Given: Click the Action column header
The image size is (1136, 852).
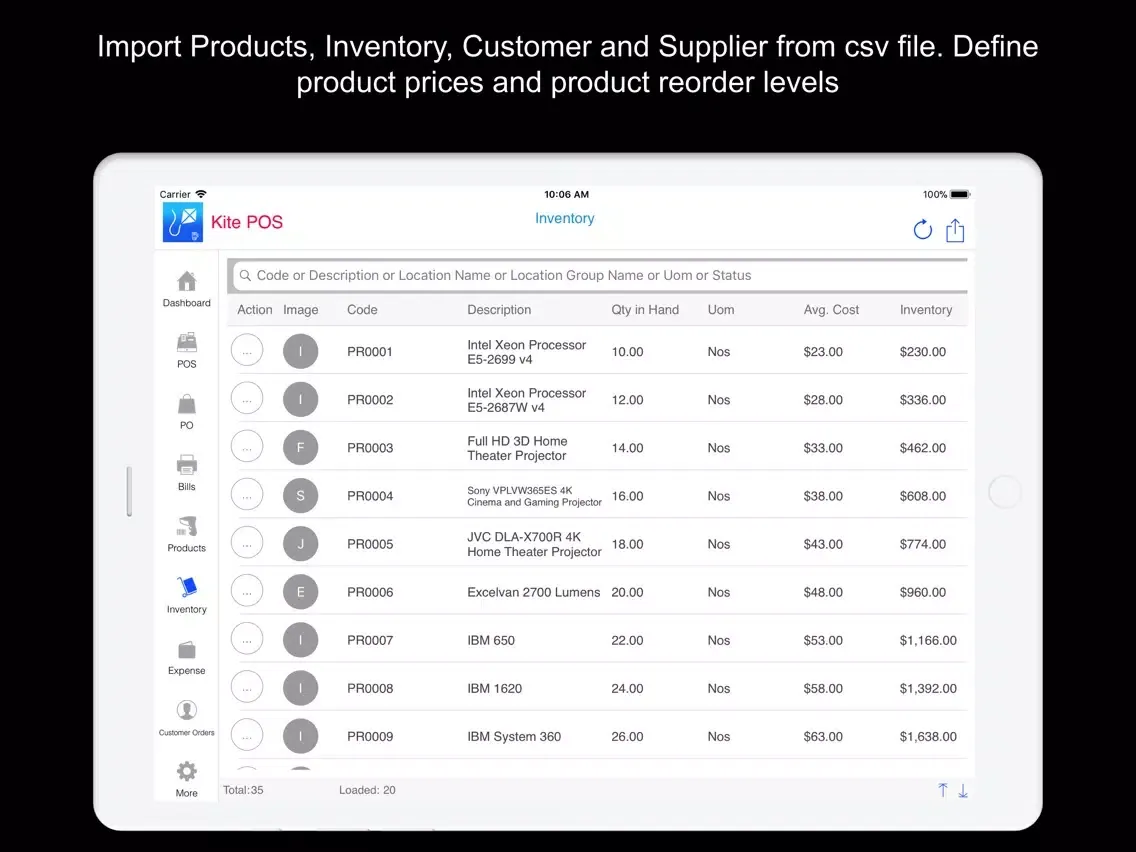Looking at the screenshot, I should [255, 310].
